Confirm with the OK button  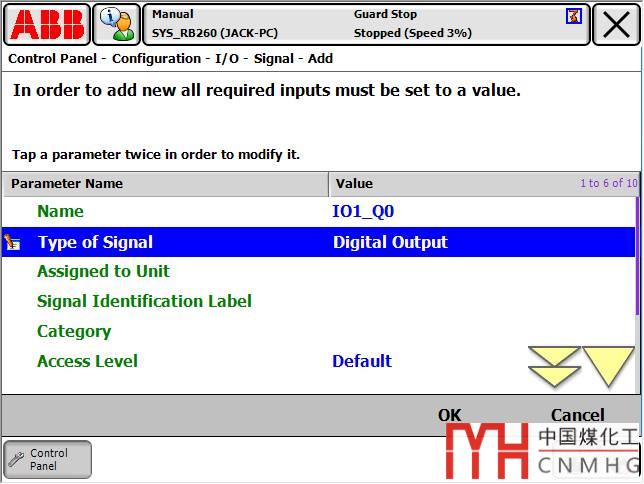pos(450,415)
